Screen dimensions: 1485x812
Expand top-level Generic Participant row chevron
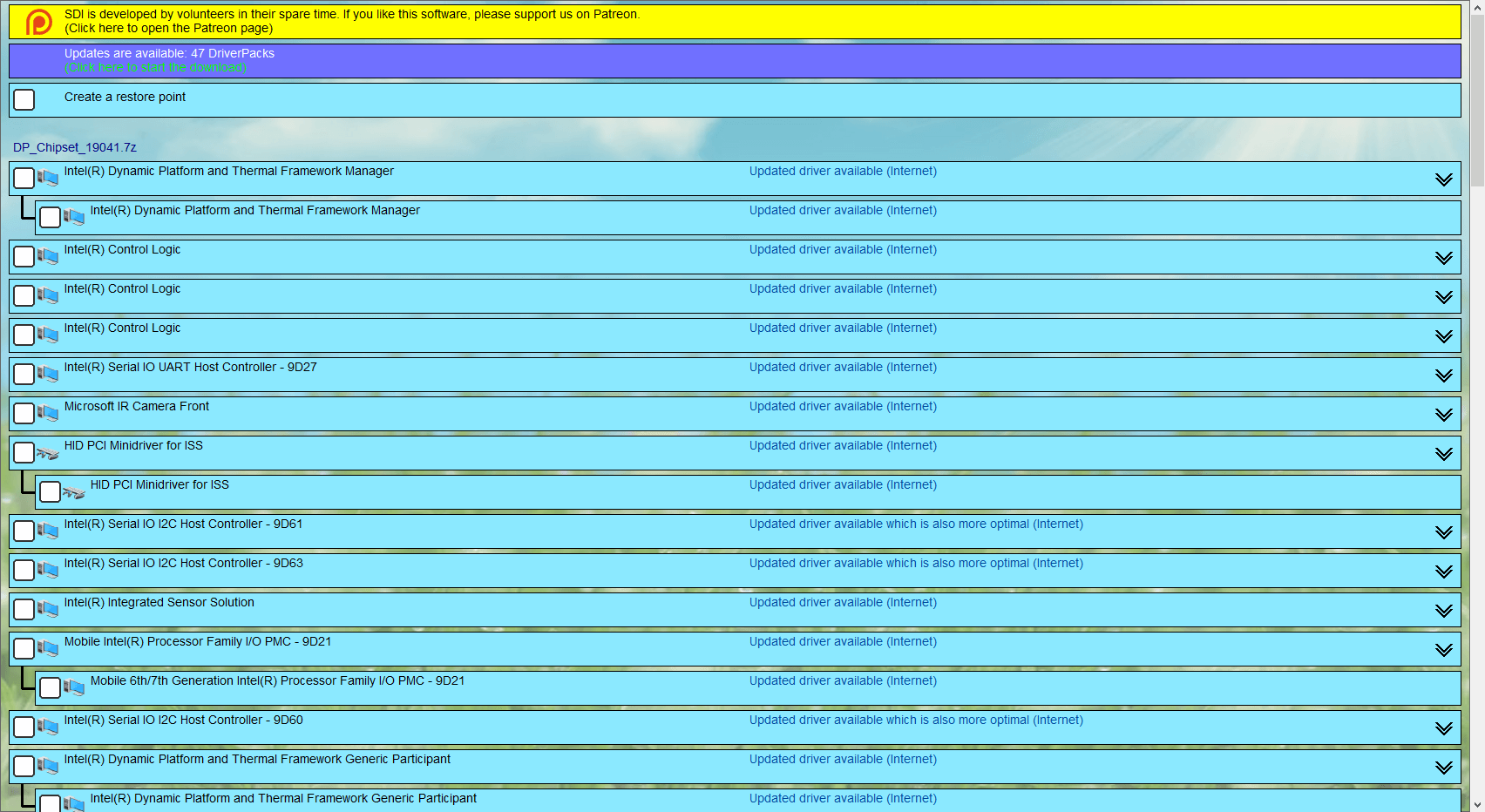coord(1444,768)
